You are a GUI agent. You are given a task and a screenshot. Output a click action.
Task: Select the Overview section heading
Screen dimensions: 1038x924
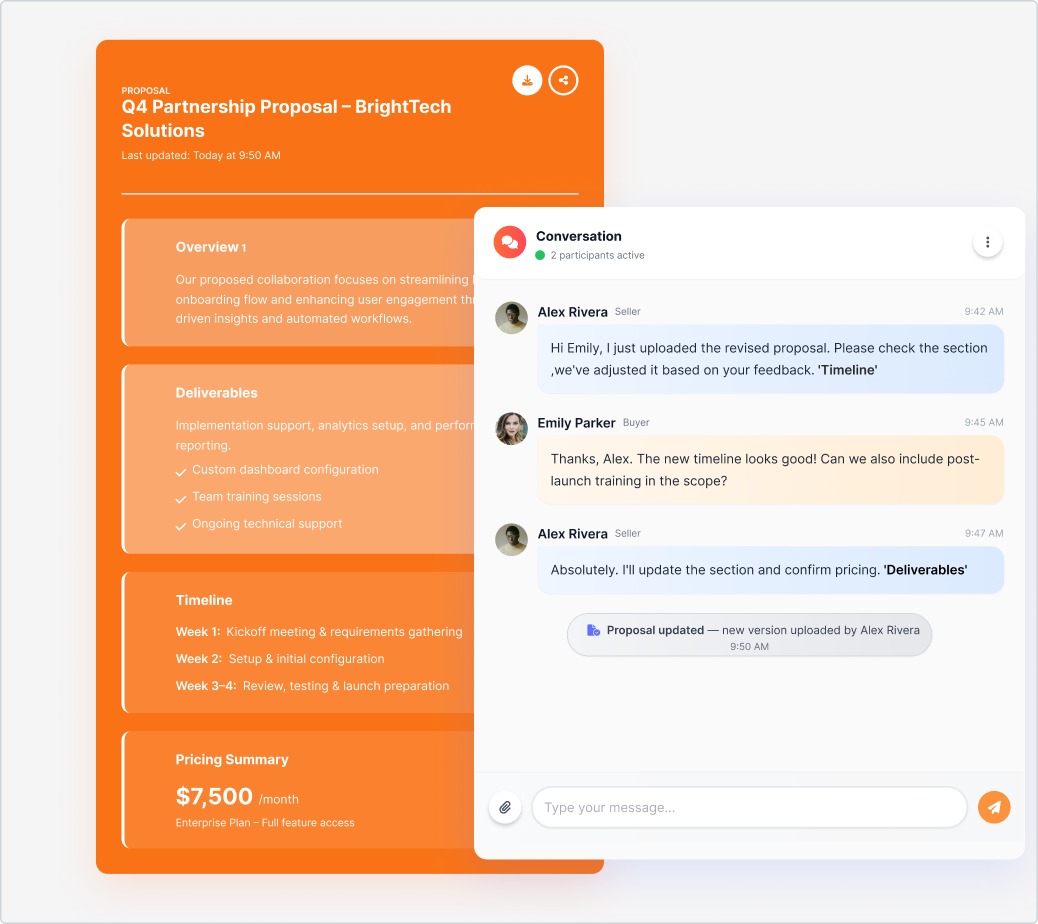(x=211, y=247)
